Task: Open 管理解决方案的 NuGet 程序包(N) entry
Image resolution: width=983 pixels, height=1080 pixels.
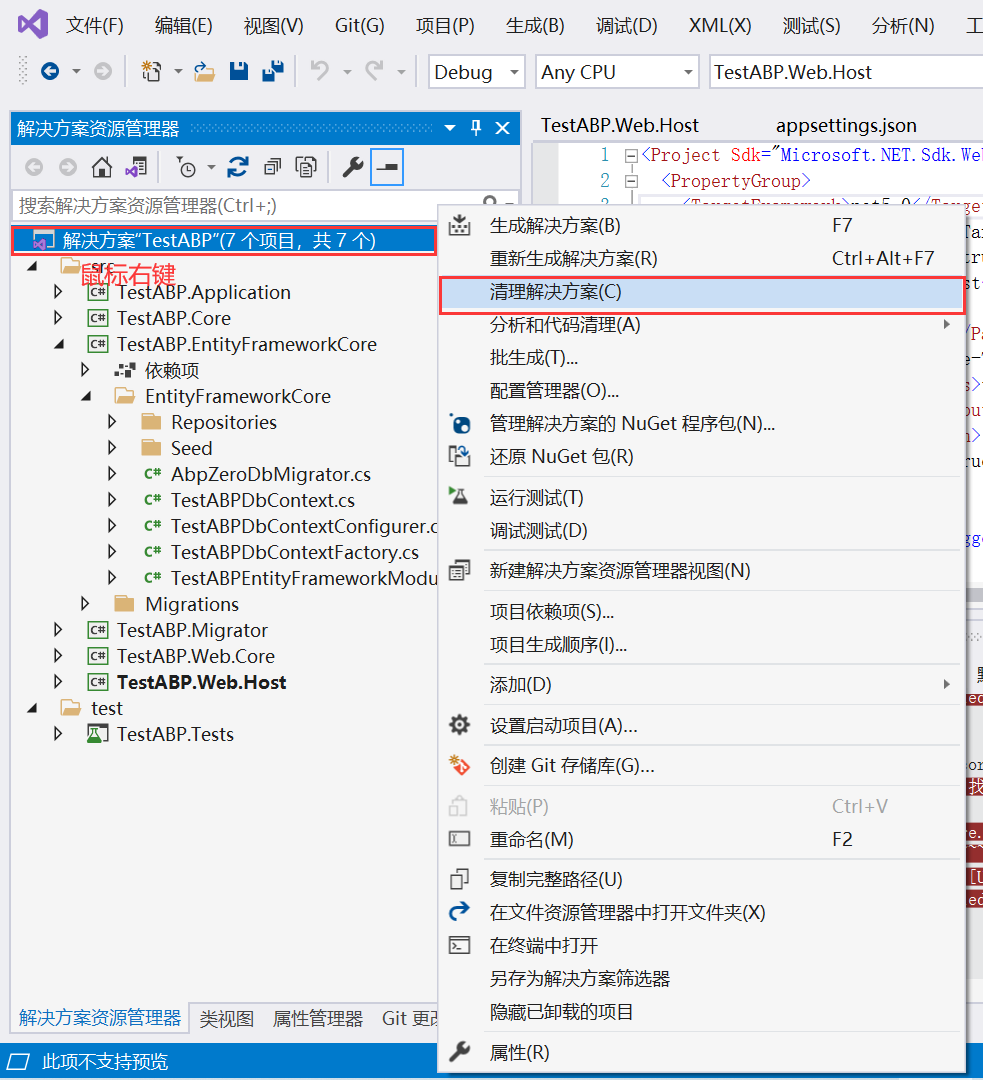Action: [x=701, y=424]
